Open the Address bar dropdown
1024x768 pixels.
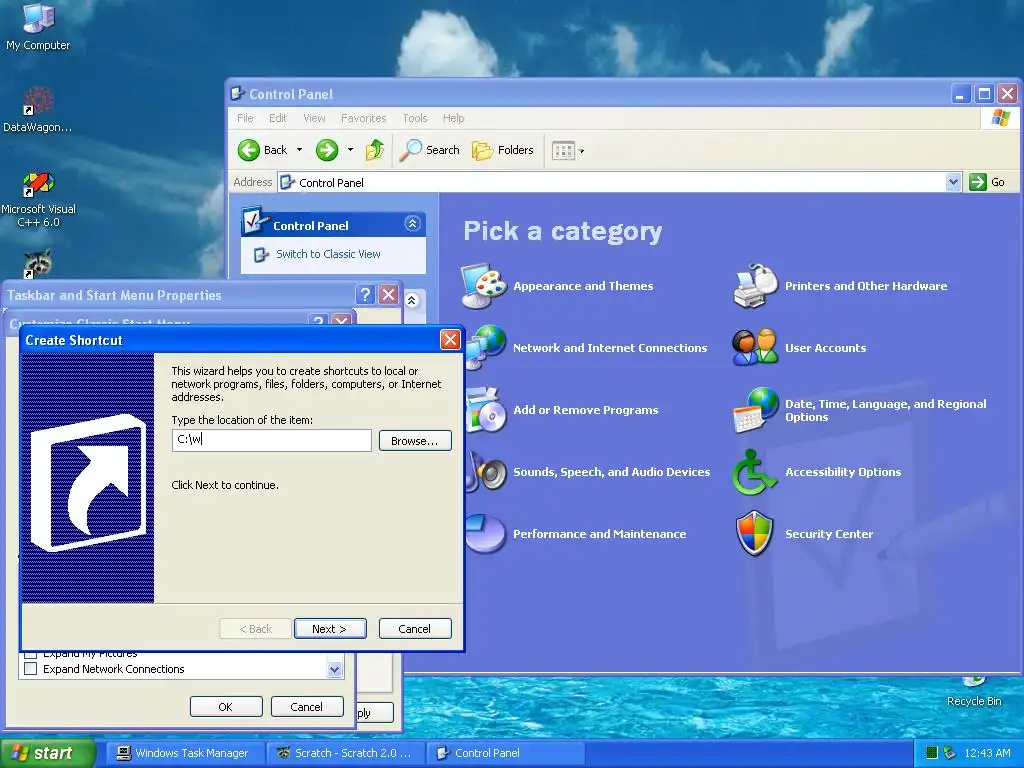[953, 182]
